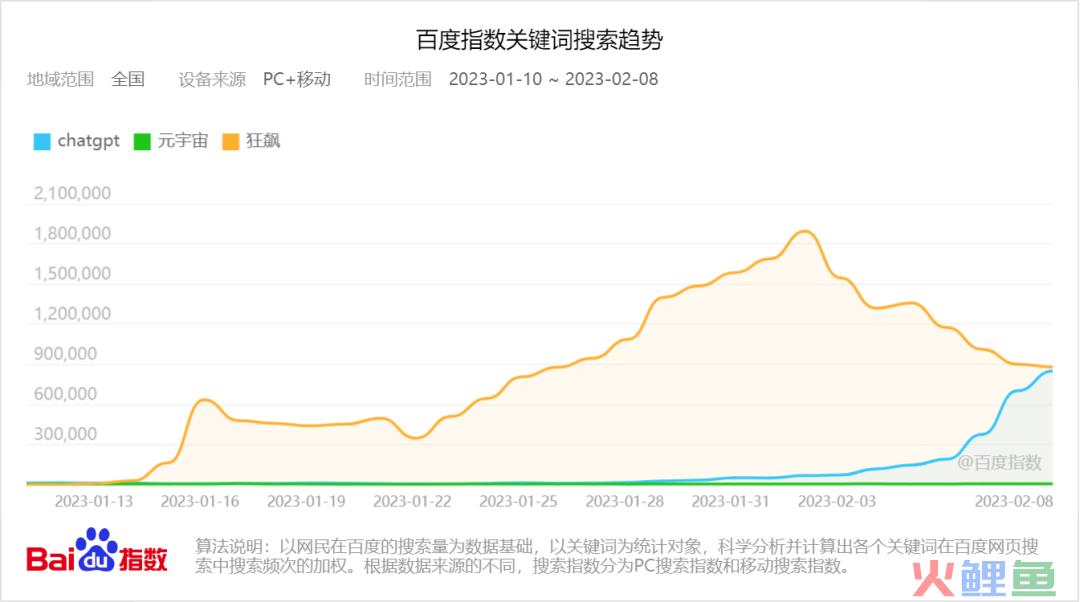Click the 900,000 y-axis label
Screen dimensions: 1080x602
coord(65,354)
